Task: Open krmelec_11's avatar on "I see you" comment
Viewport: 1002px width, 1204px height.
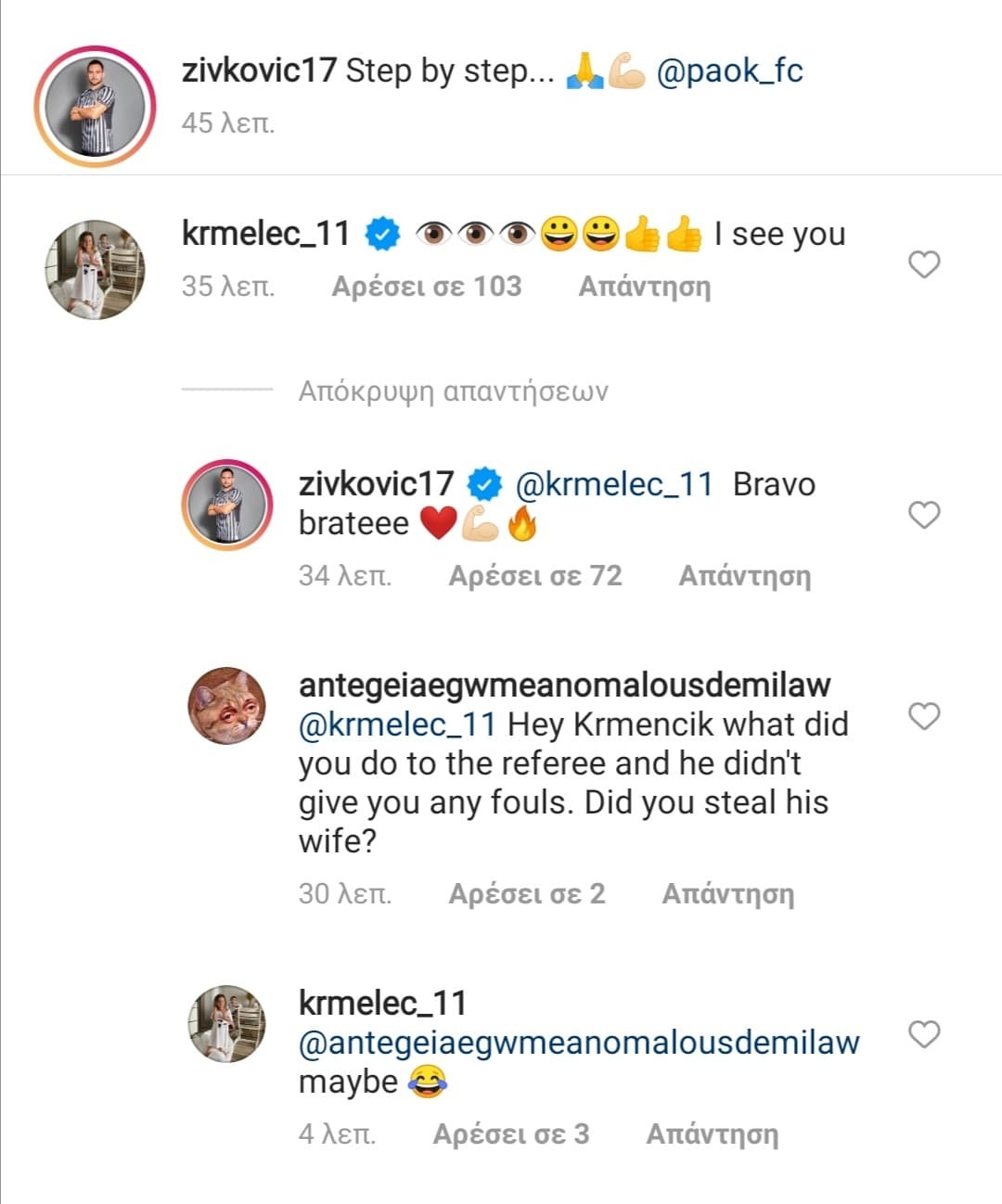Action: coord(95,269)
